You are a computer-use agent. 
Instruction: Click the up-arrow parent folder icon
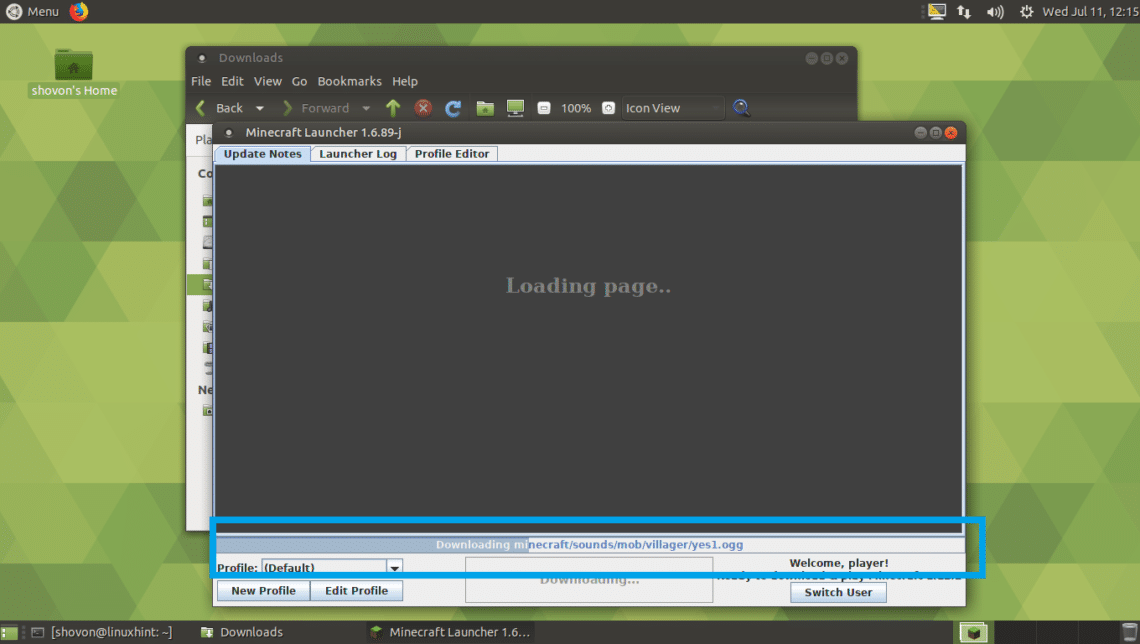point(393,108)
